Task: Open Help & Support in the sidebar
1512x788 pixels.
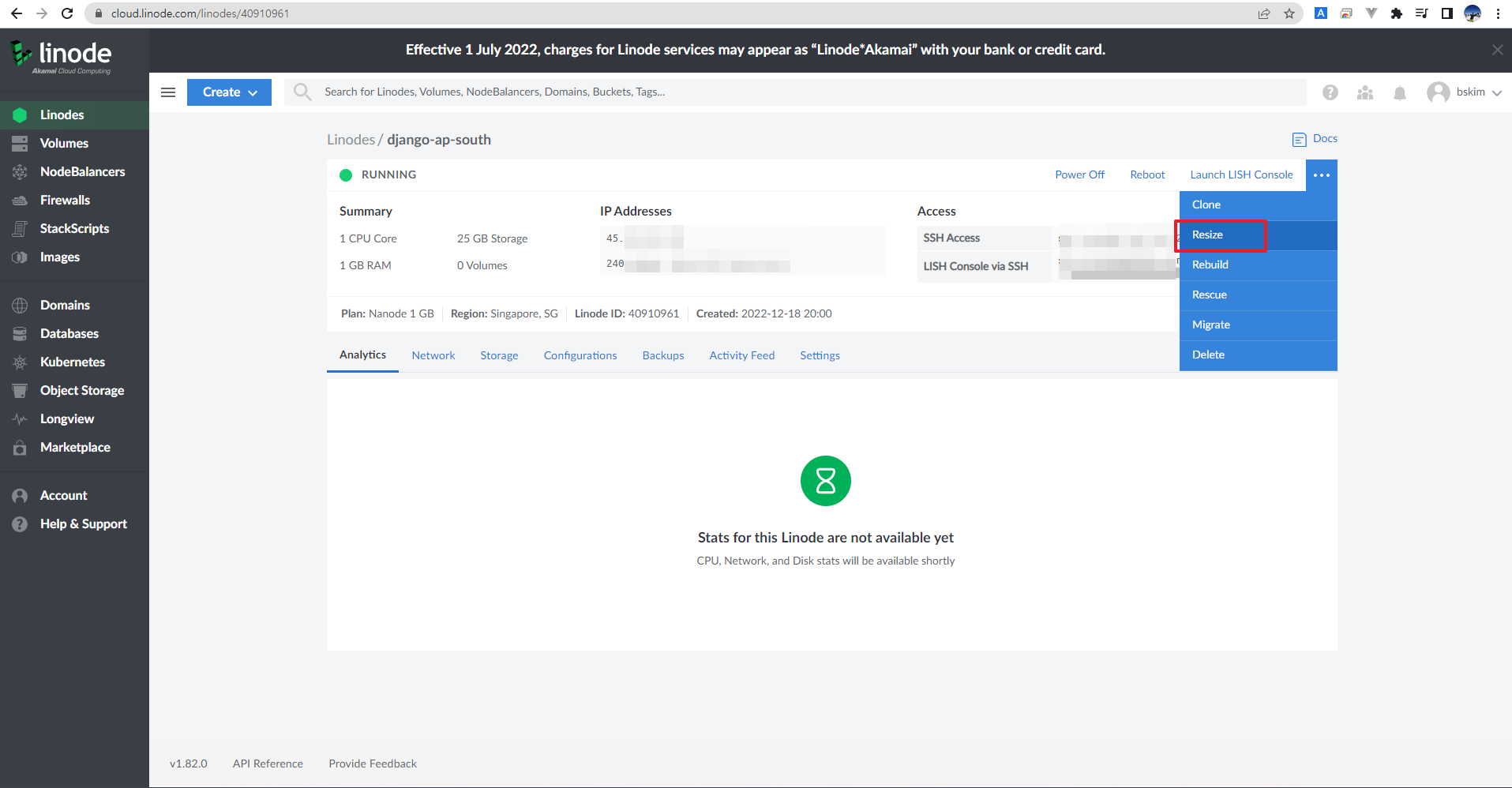Action: pyautogui.click(x=74, y=523)
